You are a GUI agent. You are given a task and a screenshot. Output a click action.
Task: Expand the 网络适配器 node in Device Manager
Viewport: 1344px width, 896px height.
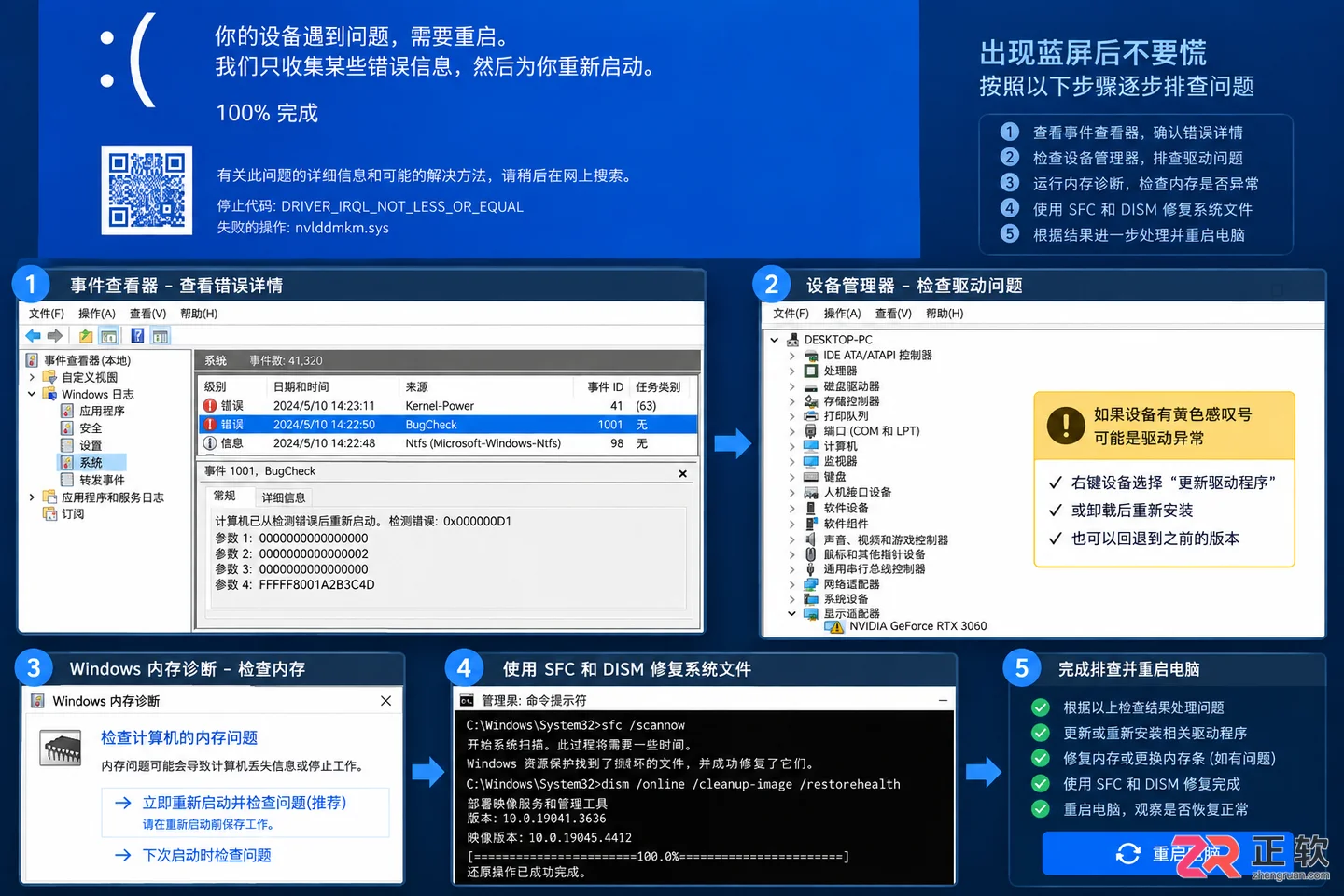[791, 584]
